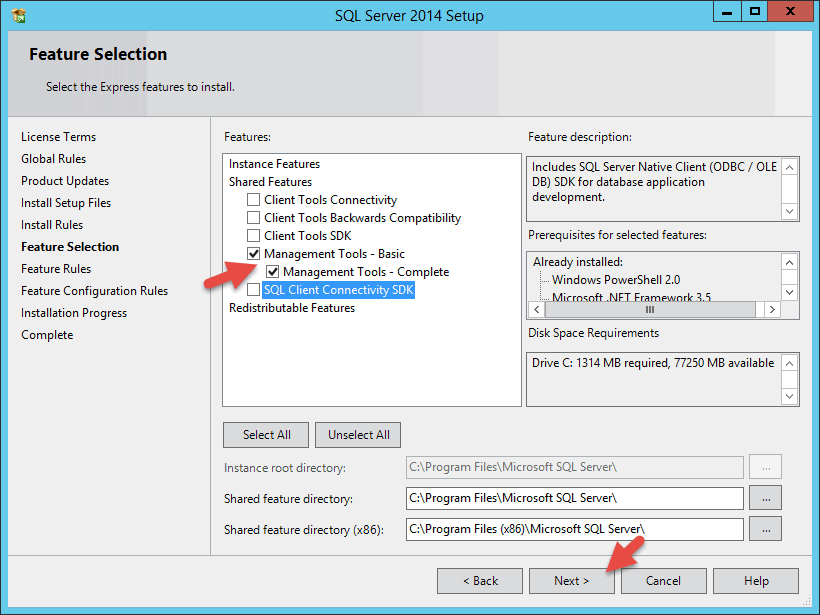
Task: Uncheck Management Tools - Complete checkbox
Action: coord(272,271)
